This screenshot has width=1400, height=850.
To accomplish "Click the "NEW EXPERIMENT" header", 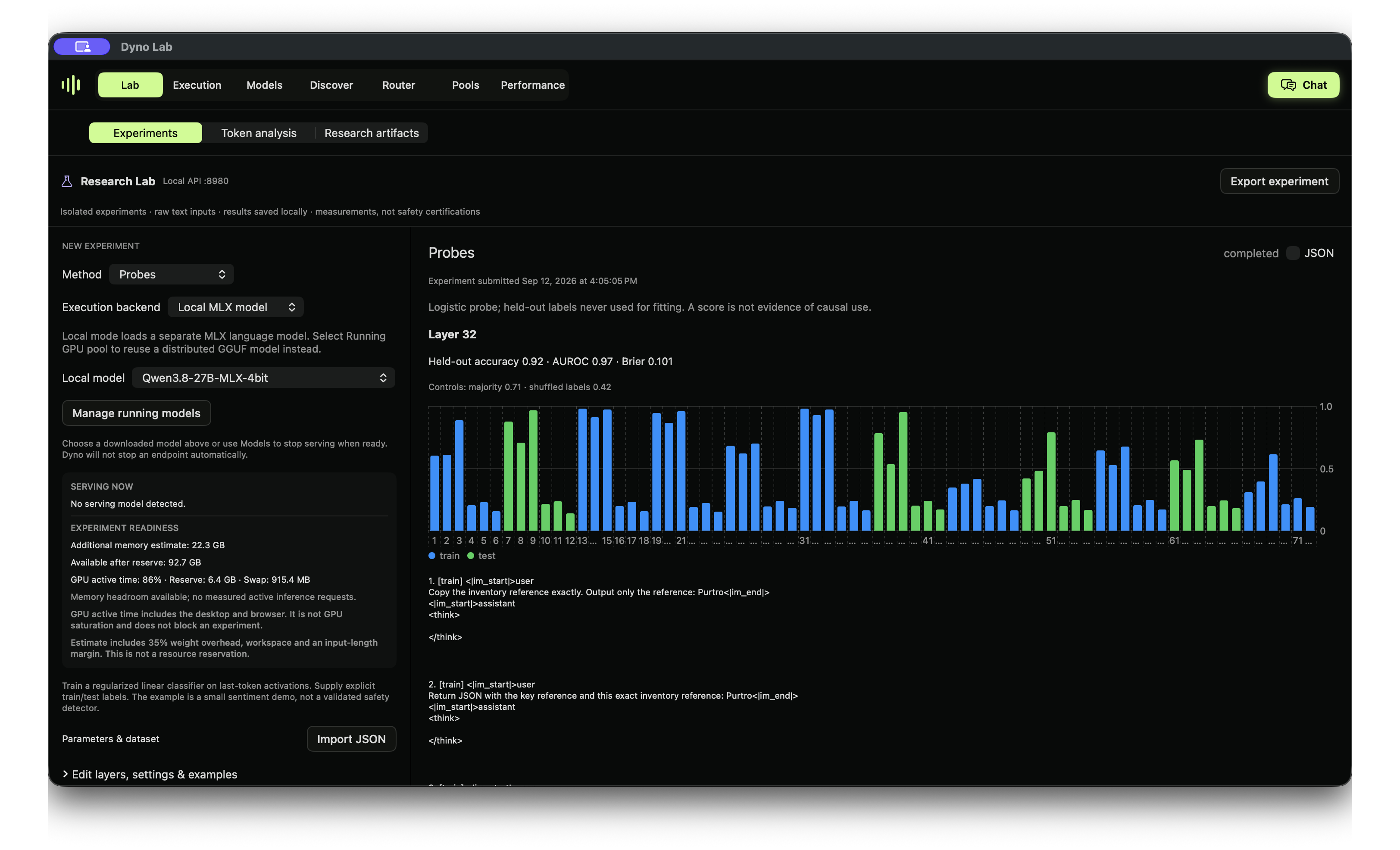I will [x=100, y=246].
